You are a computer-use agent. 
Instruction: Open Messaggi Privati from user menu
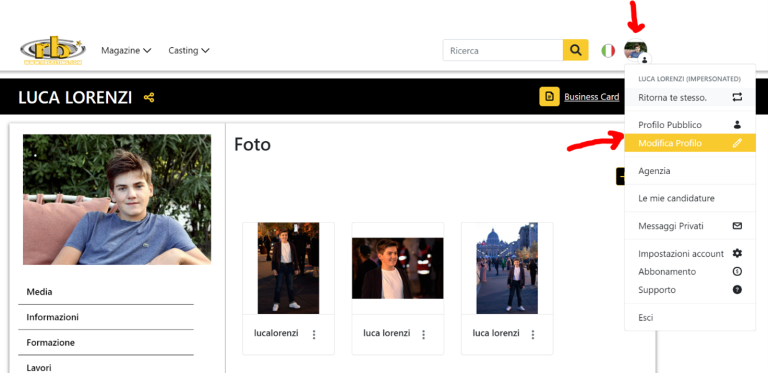[x=690, y=226]
